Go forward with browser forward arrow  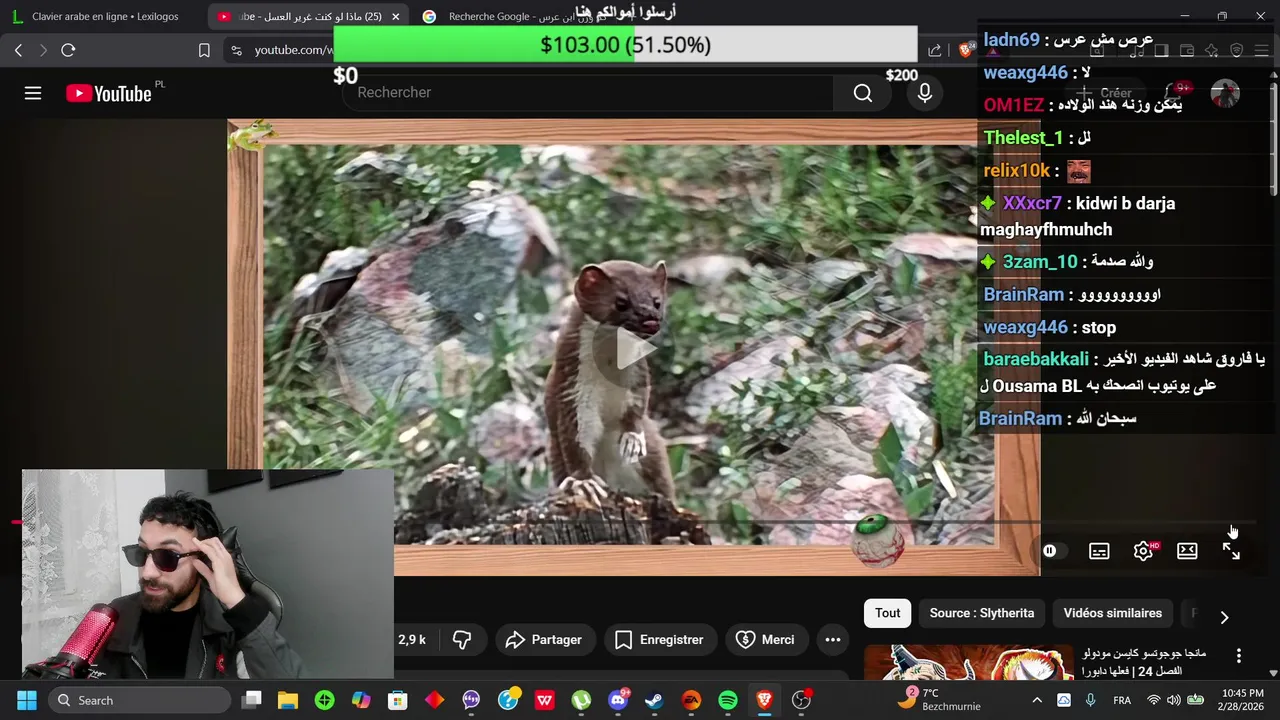coord(43,50)
